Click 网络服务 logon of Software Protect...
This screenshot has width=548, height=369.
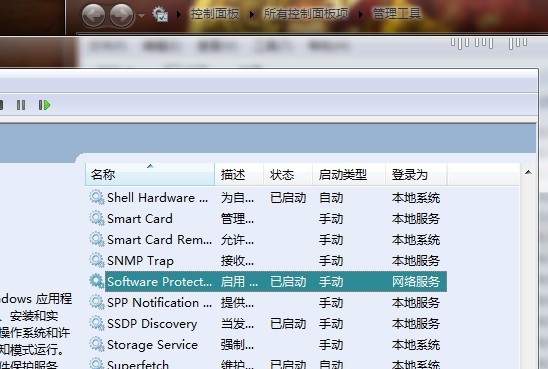416,282
